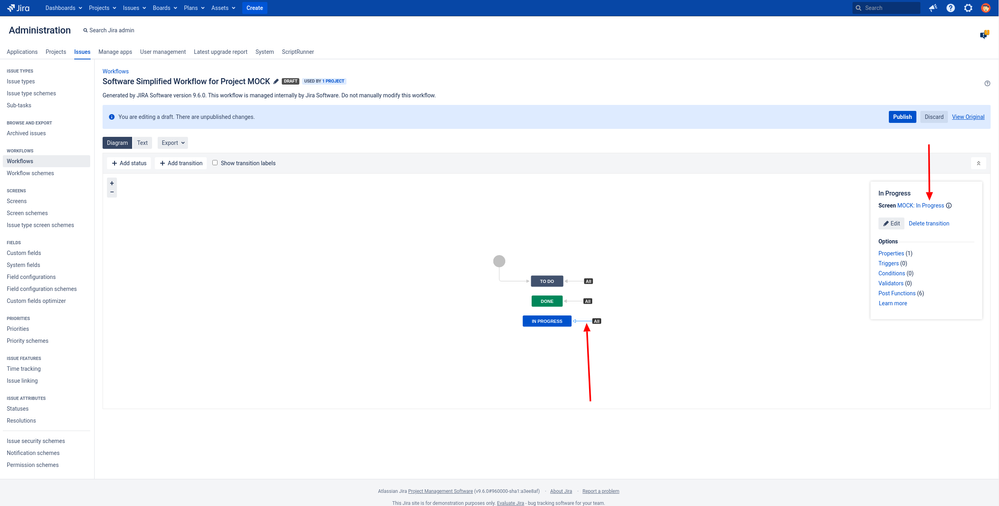This screenshot has height=506, width=999.
Task: Zoom out the diagram with minus button
Action: tap(112, 192)
